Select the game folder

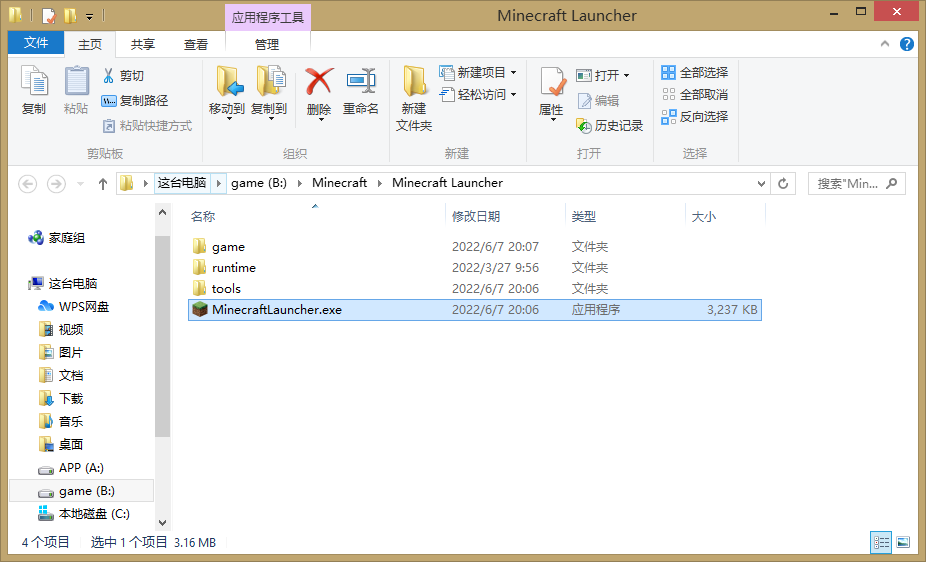(x=475, y=247)
